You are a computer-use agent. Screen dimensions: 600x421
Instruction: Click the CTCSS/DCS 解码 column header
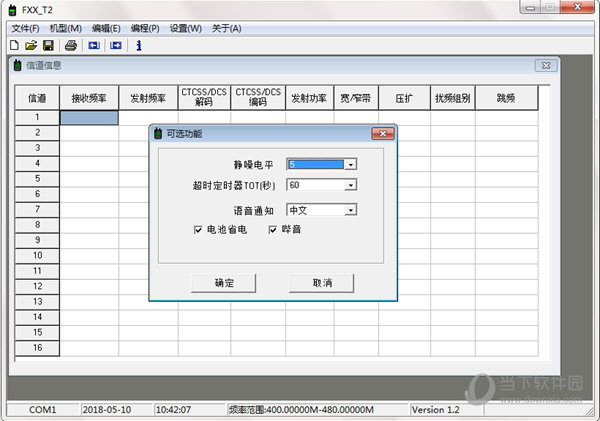click(x=204, y=98)
